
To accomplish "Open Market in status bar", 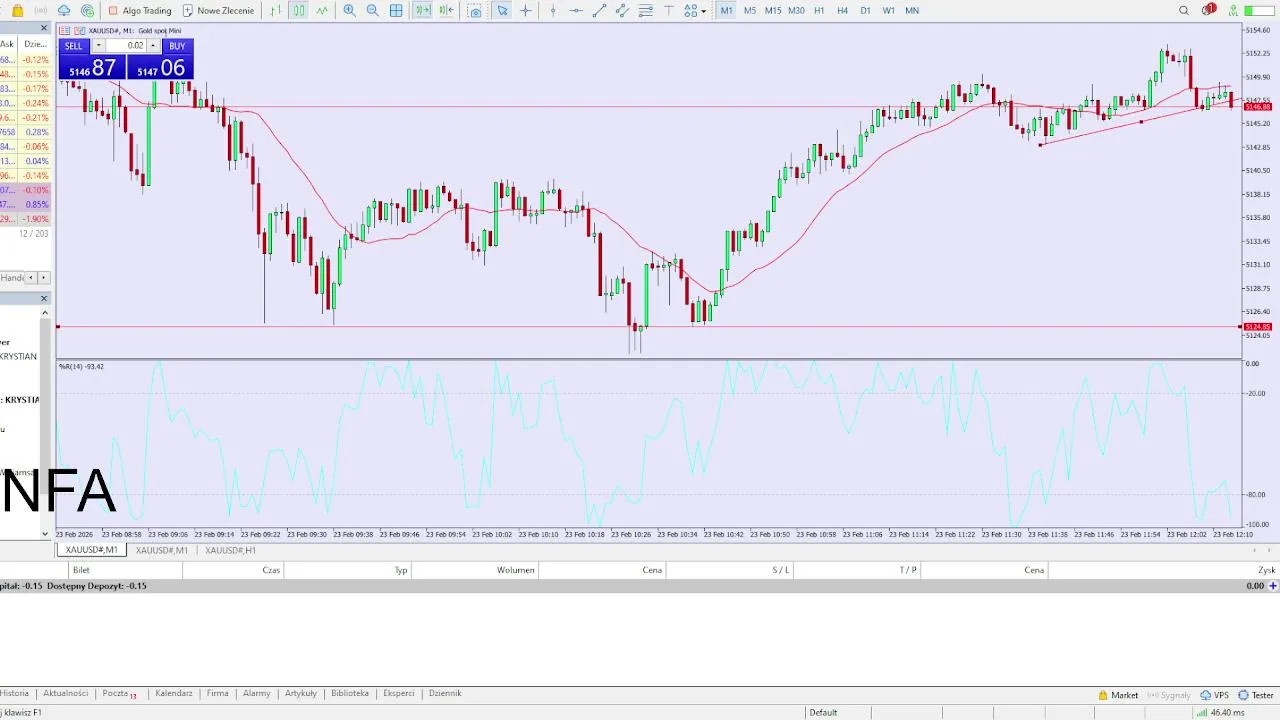I will [1118, 695].
